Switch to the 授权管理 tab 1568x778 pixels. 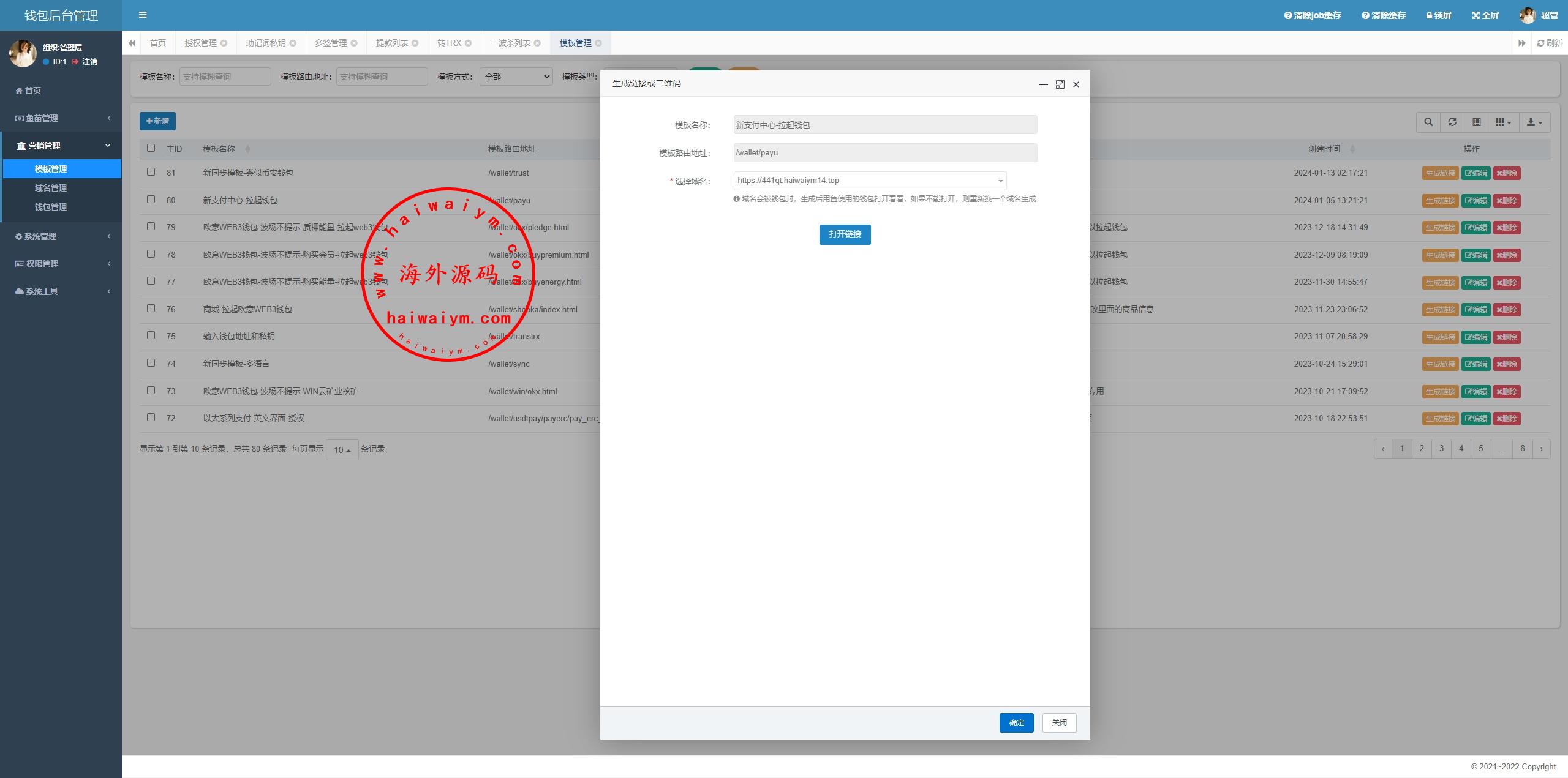200,43
